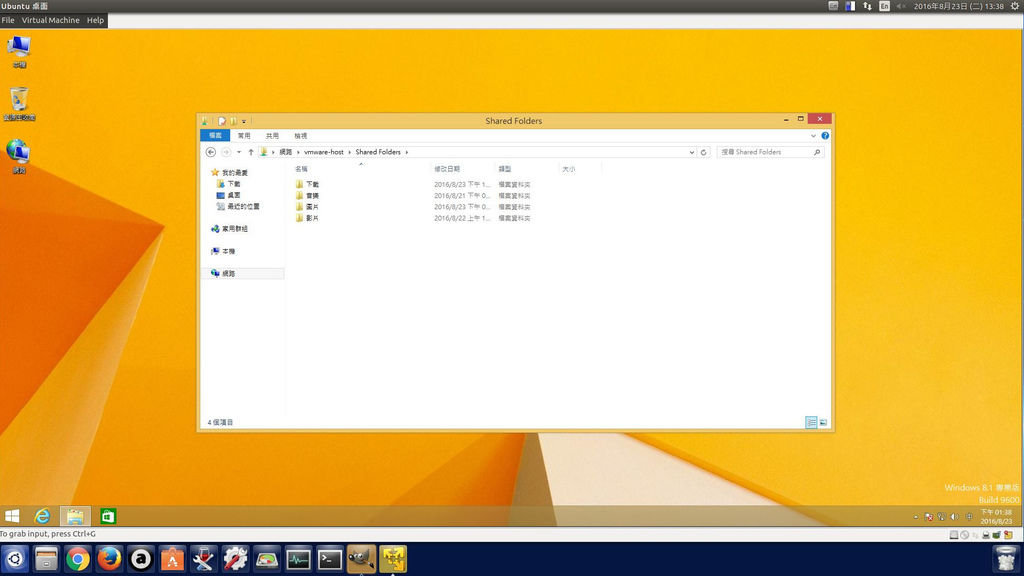This screenshot has height=576, width=1024.
Task: Open the Explorer help question mark
Action: pyautogui.click(x=825, y=136)
